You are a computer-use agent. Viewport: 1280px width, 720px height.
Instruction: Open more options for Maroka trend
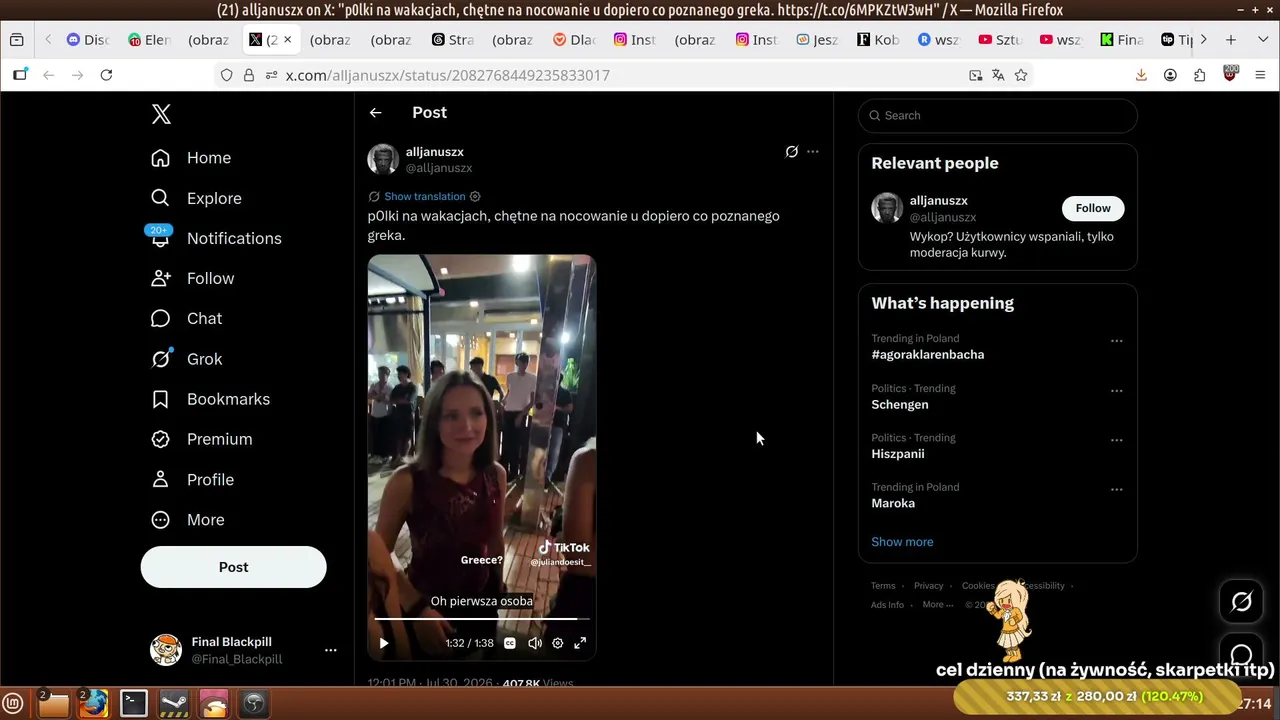click(x=1117, y=490)
